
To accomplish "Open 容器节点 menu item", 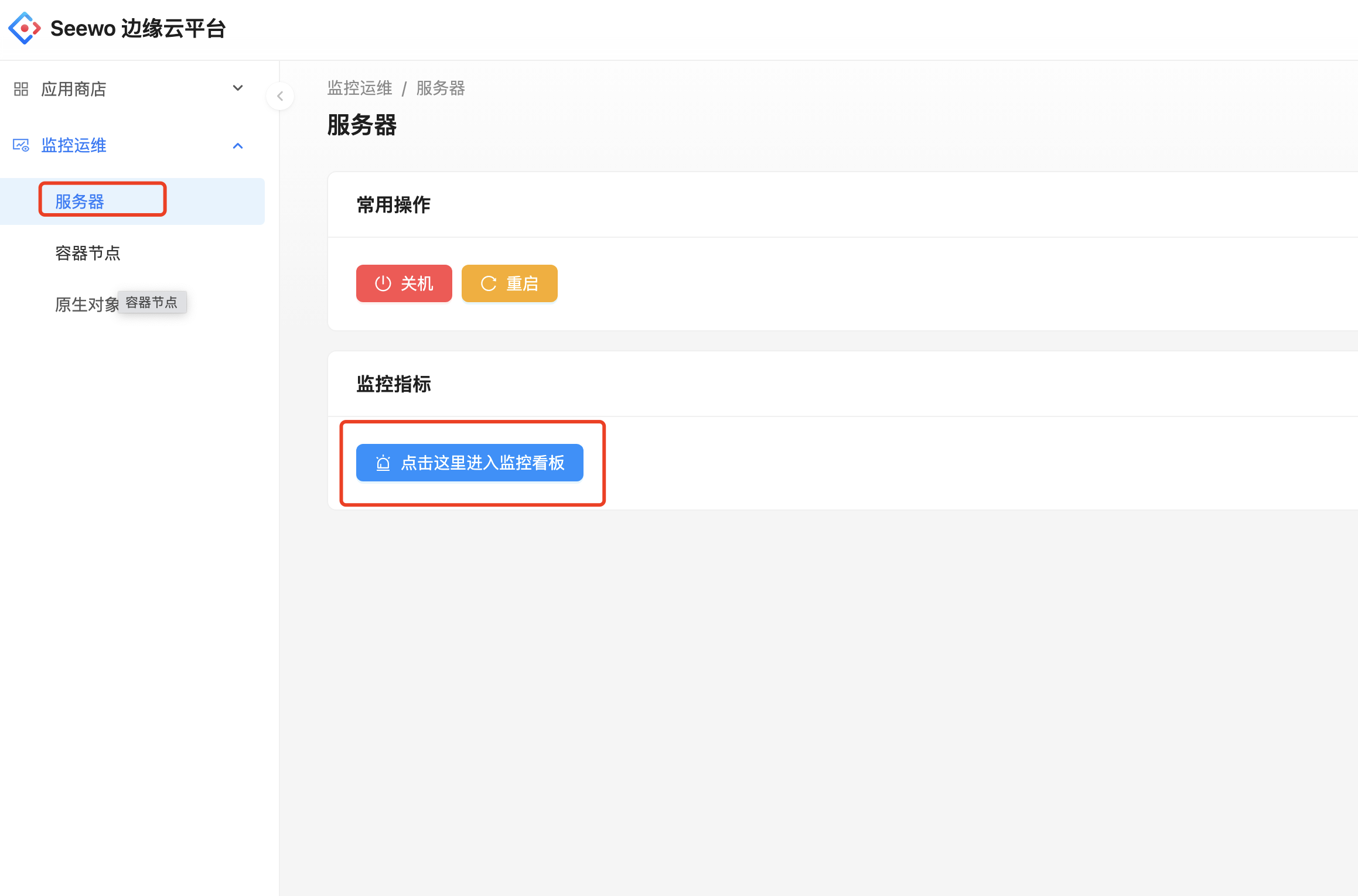I will 88,253.
